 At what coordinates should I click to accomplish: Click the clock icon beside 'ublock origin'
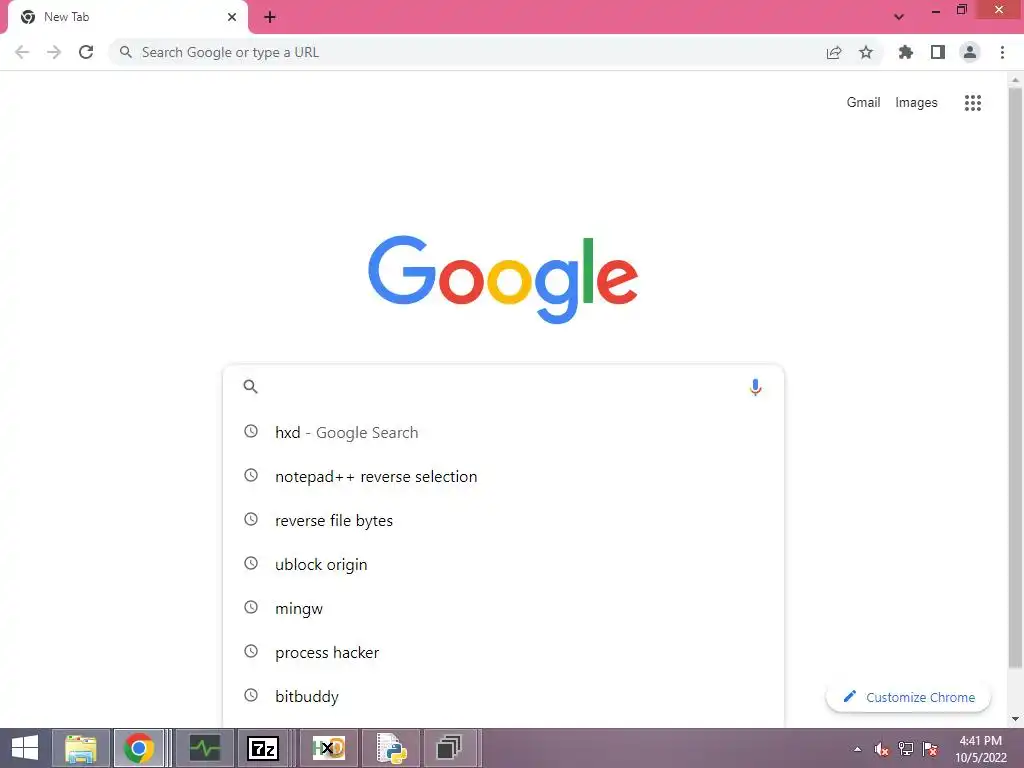251,563
